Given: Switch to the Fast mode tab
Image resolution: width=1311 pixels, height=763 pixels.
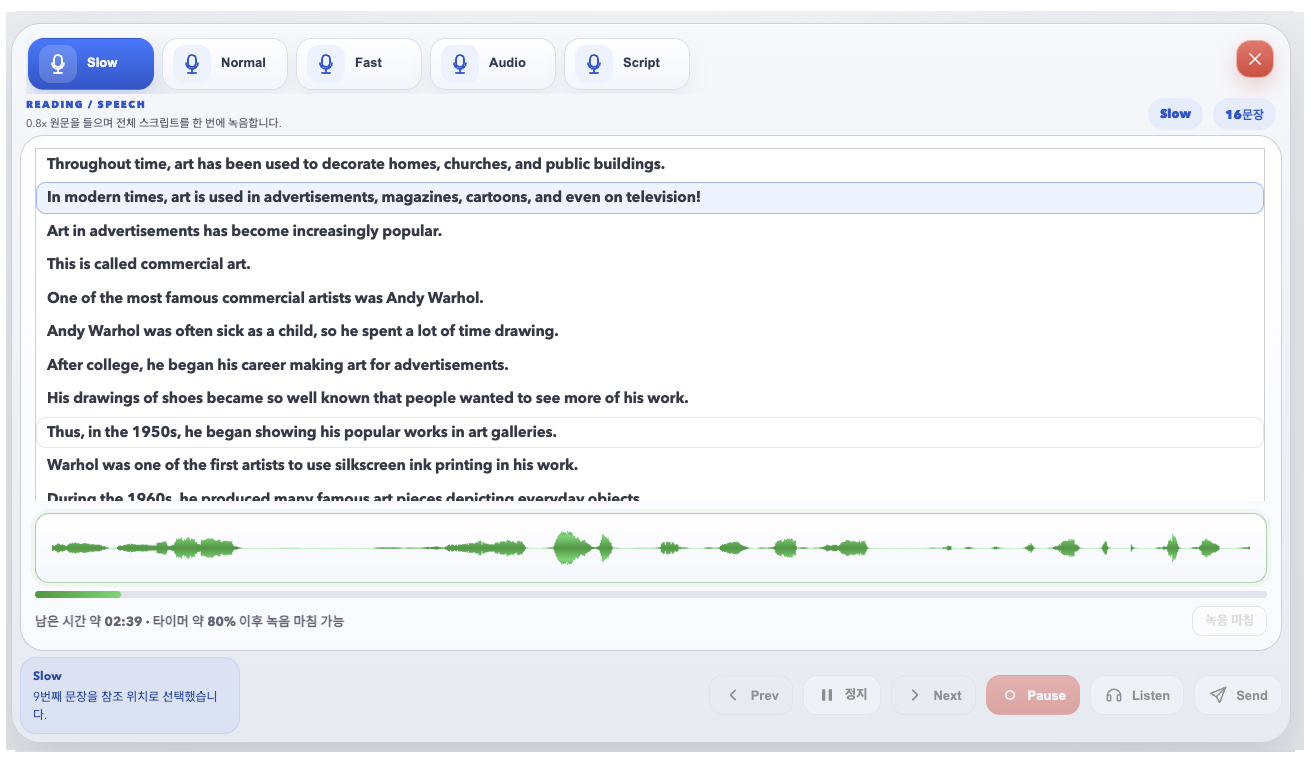Looking at the screenshot, I should (359, 63).
